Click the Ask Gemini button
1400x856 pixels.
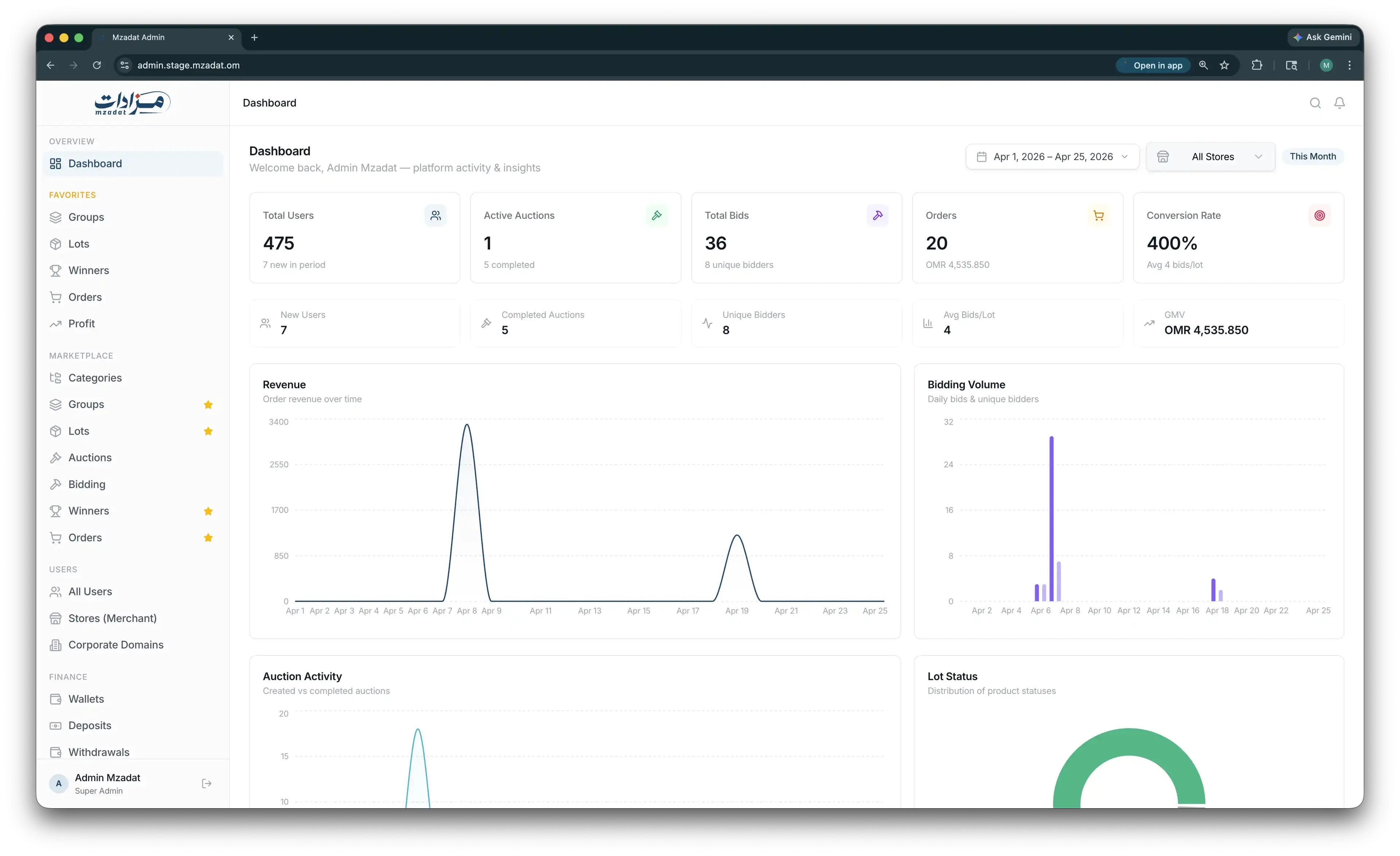[1323, 37]
